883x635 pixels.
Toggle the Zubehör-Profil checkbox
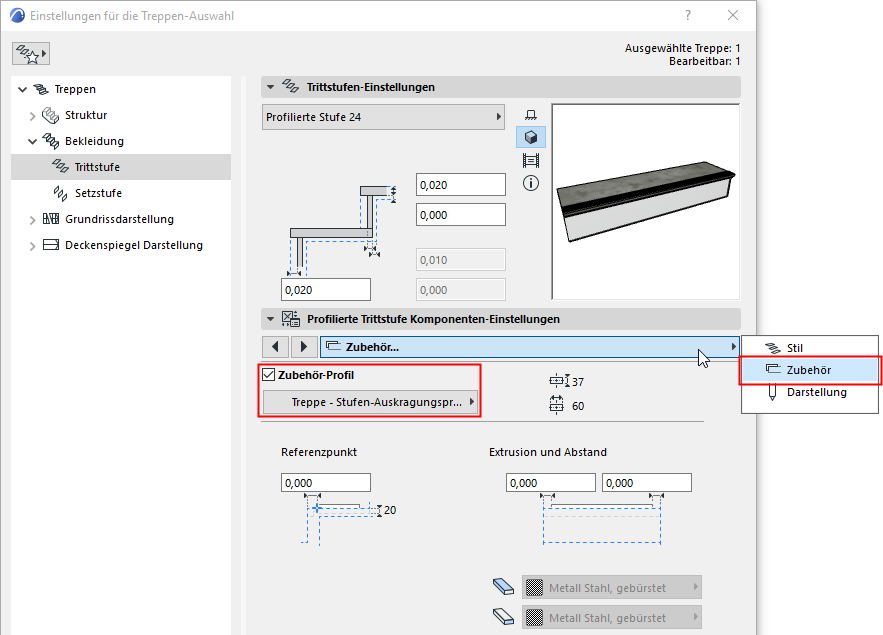[x=269, y=375]
